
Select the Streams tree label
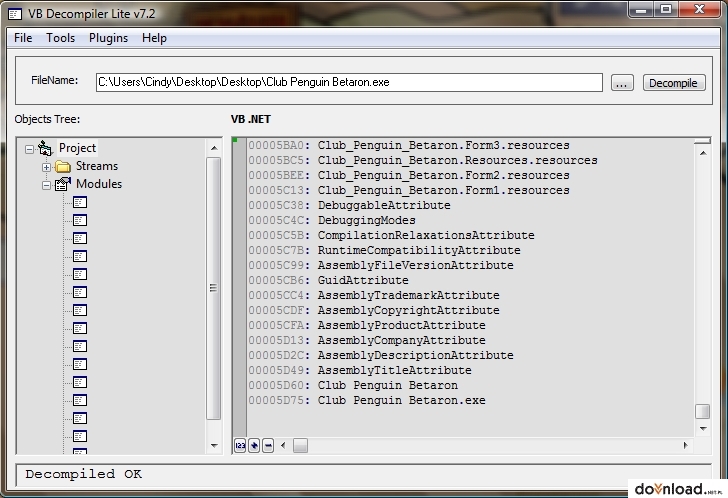click(x=97, y=166)
